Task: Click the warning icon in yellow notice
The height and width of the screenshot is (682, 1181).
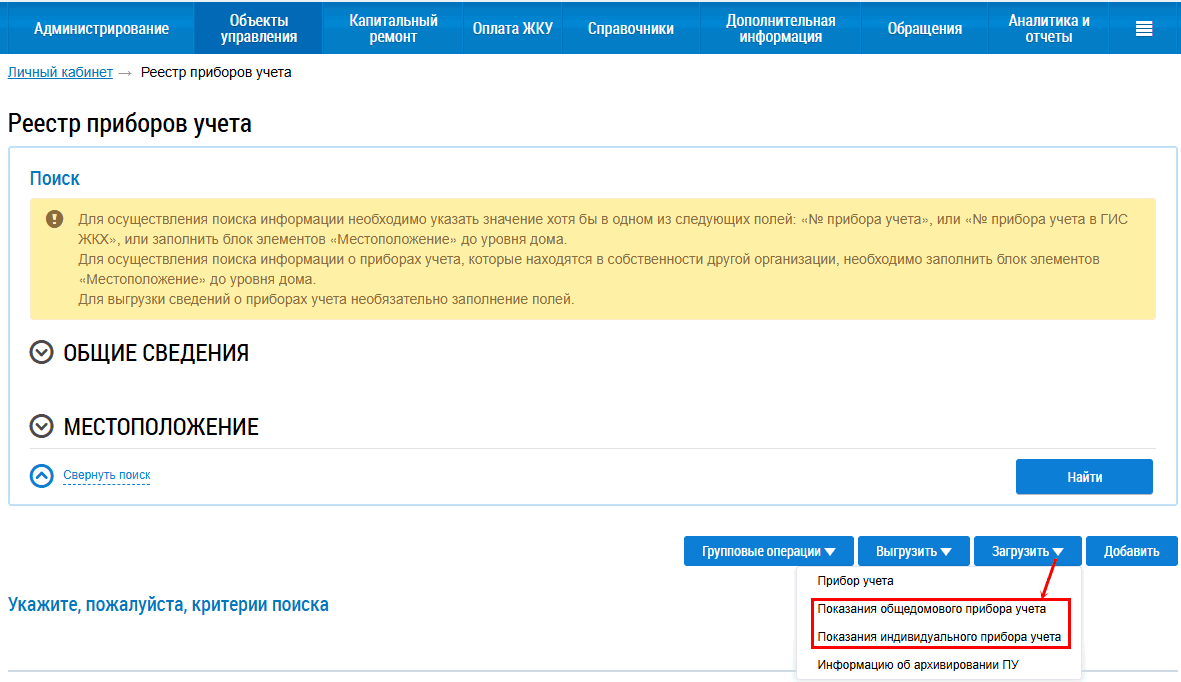Action: 54,219
